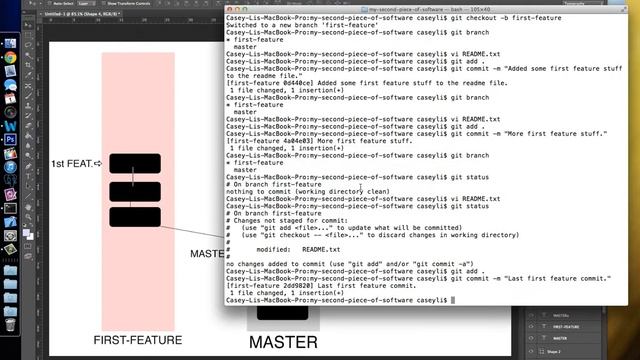This screenshot has height=360, width=640.
Task: Select the Dodge tool
Action: coord(28,156)
